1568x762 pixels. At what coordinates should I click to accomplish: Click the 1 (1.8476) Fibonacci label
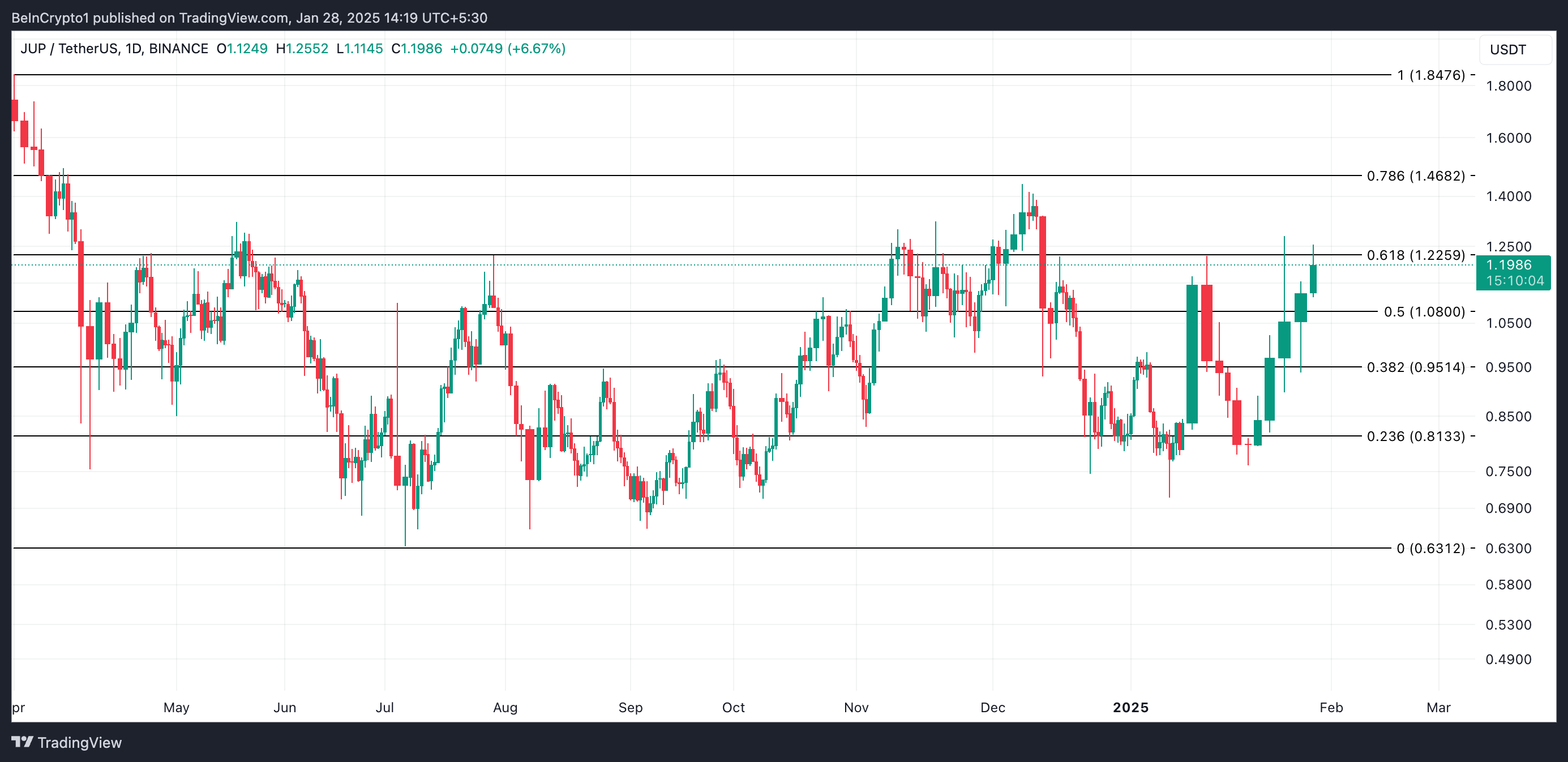[x=1430, y=75]
